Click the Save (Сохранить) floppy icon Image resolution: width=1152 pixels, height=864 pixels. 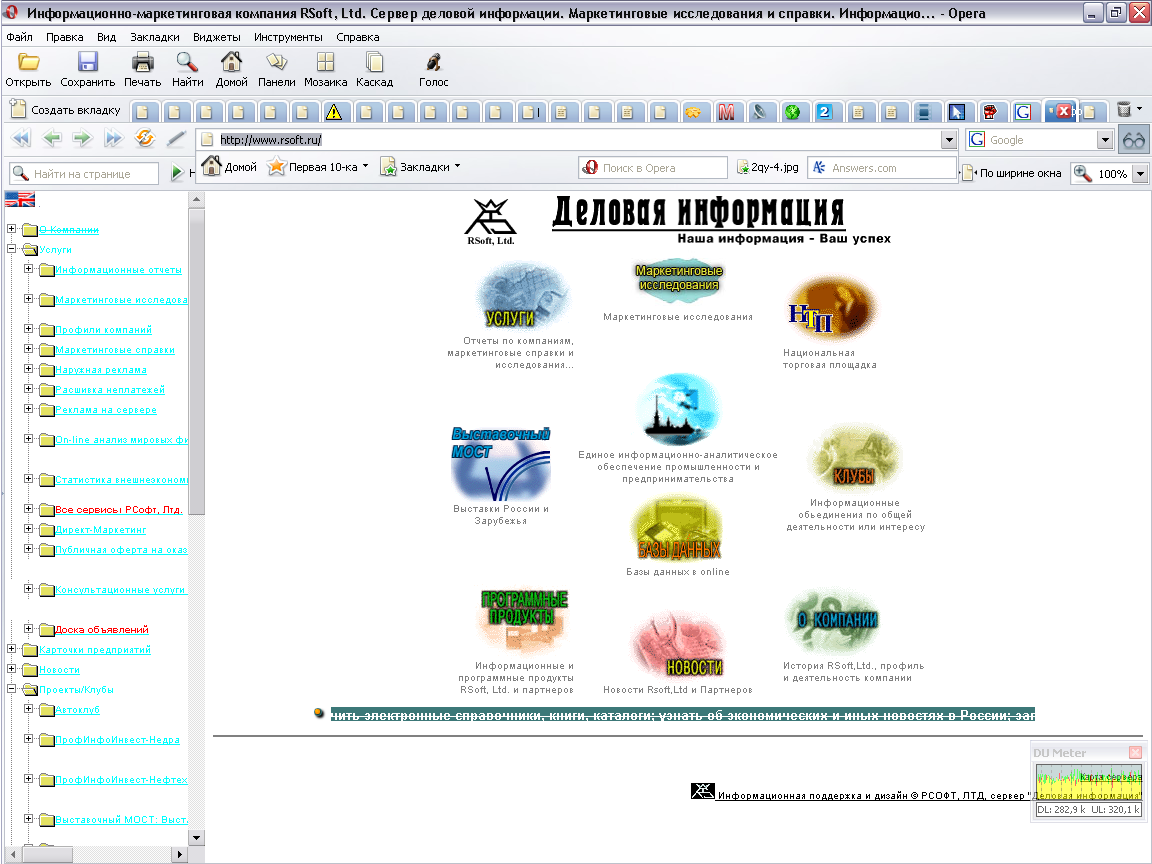click(87, 62)
